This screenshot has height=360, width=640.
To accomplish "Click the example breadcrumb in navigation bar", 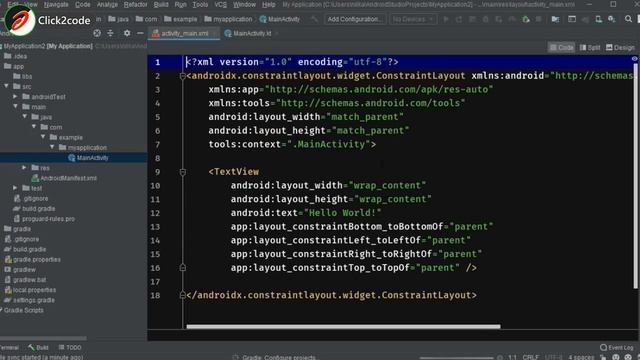I will click(180, 19).
